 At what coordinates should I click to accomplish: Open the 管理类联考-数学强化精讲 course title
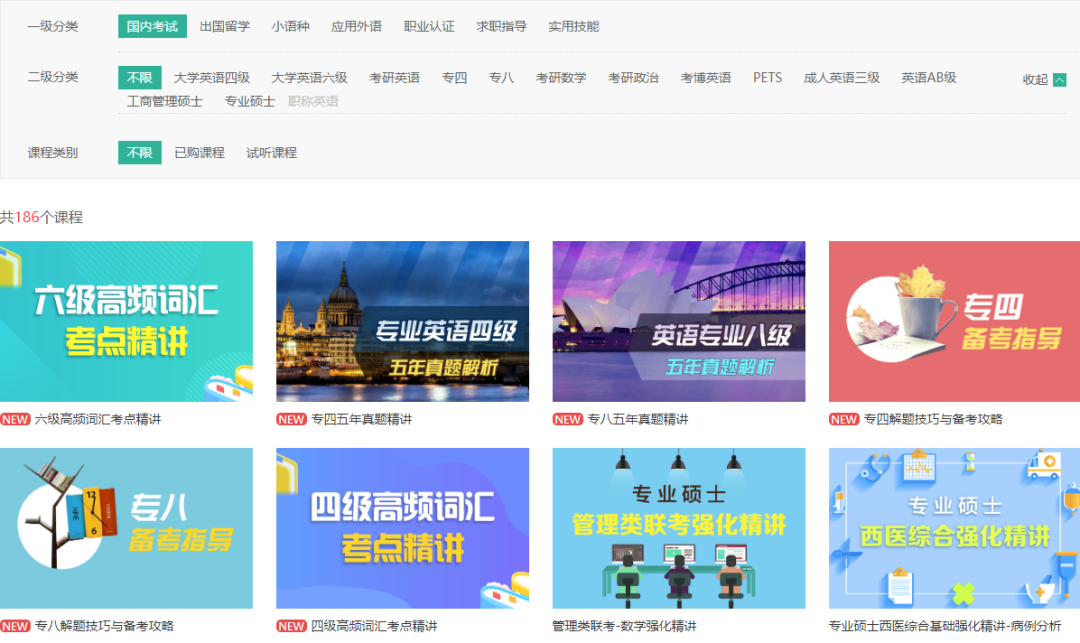tap(624, 627)
